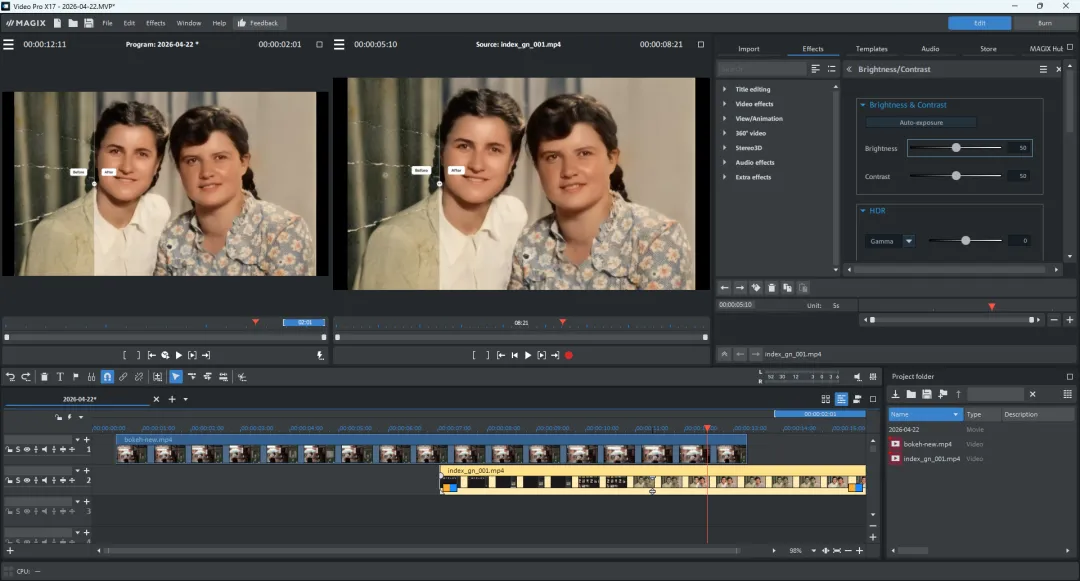This screenshot has width=1080, height=581.
Task: Toggle the magnet snapping button
Action: point(107,377)
